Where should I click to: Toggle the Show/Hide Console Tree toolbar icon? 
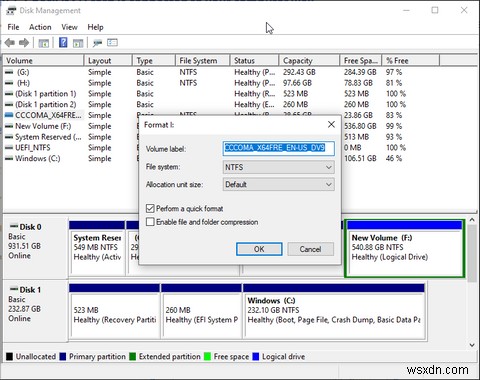coord(44,43)
